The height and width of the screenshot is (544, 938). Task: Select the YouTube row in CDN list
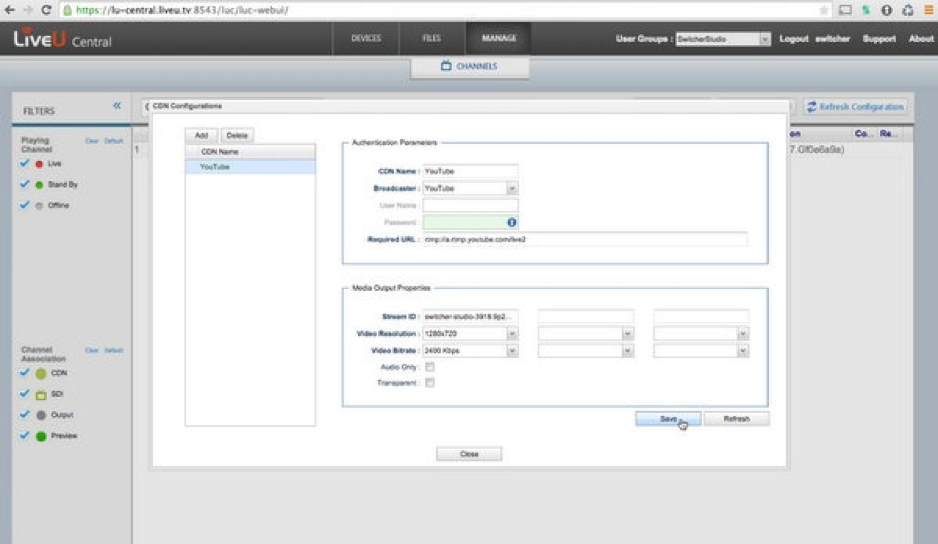point(250,167)
